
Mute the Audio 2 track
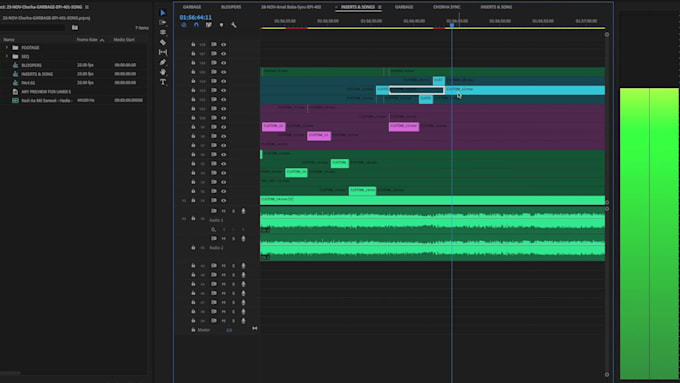pyautogui.click(x=224, y=239)
